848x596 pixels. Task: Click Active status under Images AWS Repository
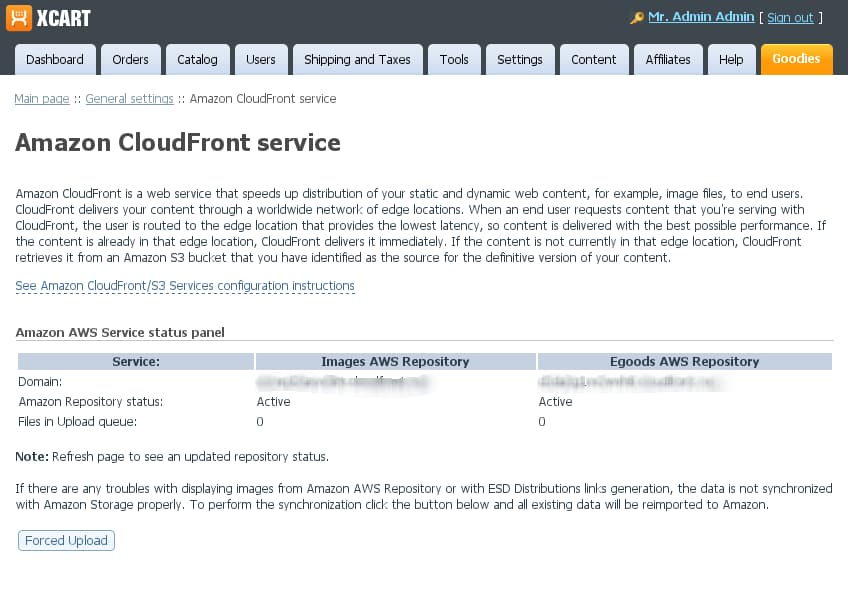click(274, 402)
